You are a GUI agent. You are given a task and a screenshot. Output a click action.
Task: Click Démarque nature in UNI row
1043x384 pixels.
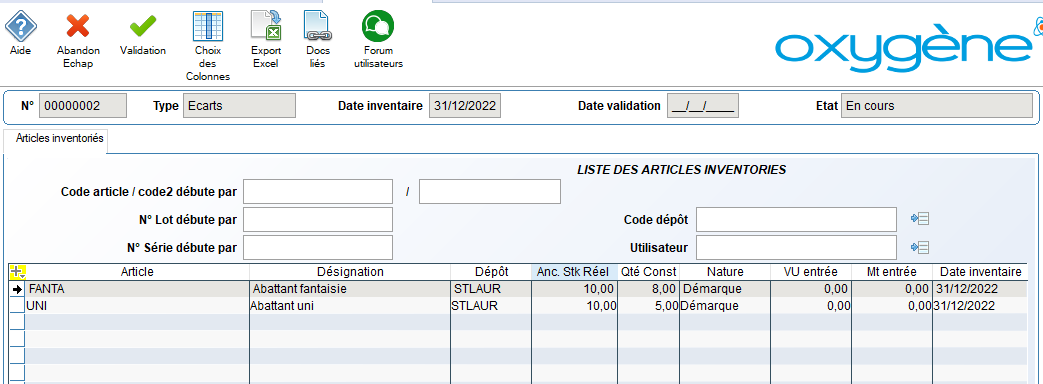point(725,306)
